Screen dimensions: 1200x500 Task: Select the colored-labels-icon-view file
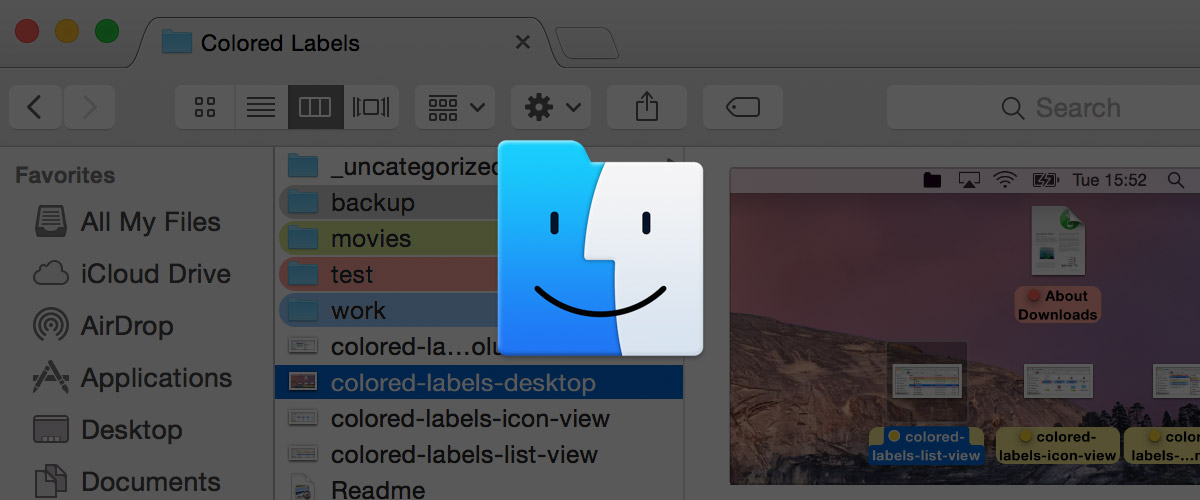pyautogui.click(x=479, y=418)
